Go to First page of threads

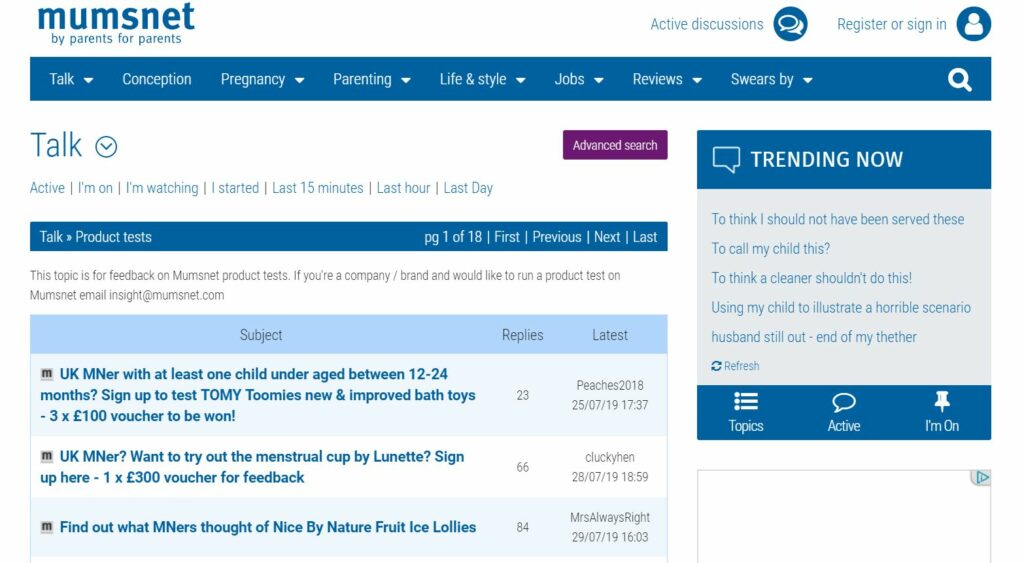[x=507, y=237]
